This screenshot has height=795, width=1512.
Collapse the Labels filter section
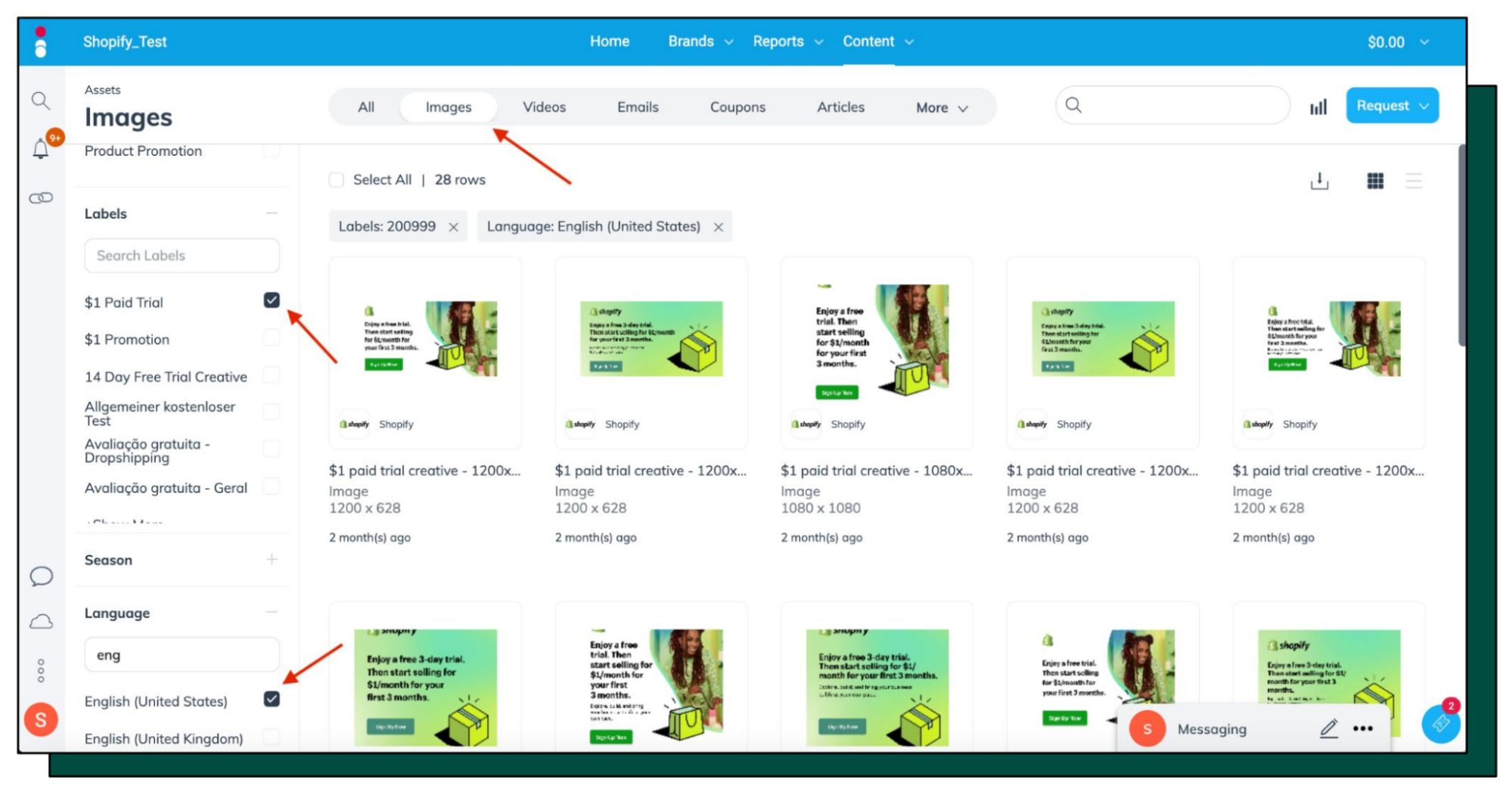pos(272,213)
